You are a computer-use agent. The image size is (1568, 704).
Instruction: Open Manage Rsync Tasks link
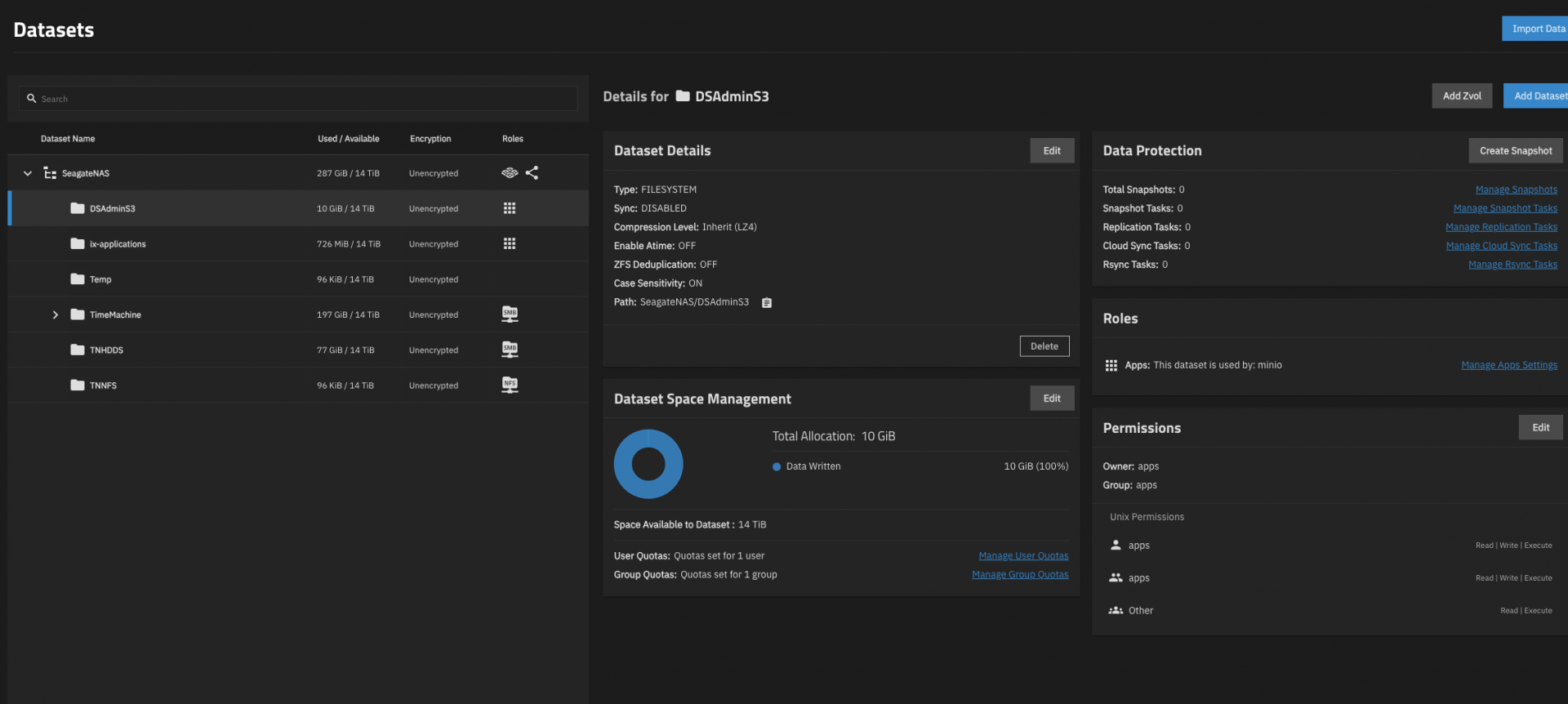click(1512, 265)
